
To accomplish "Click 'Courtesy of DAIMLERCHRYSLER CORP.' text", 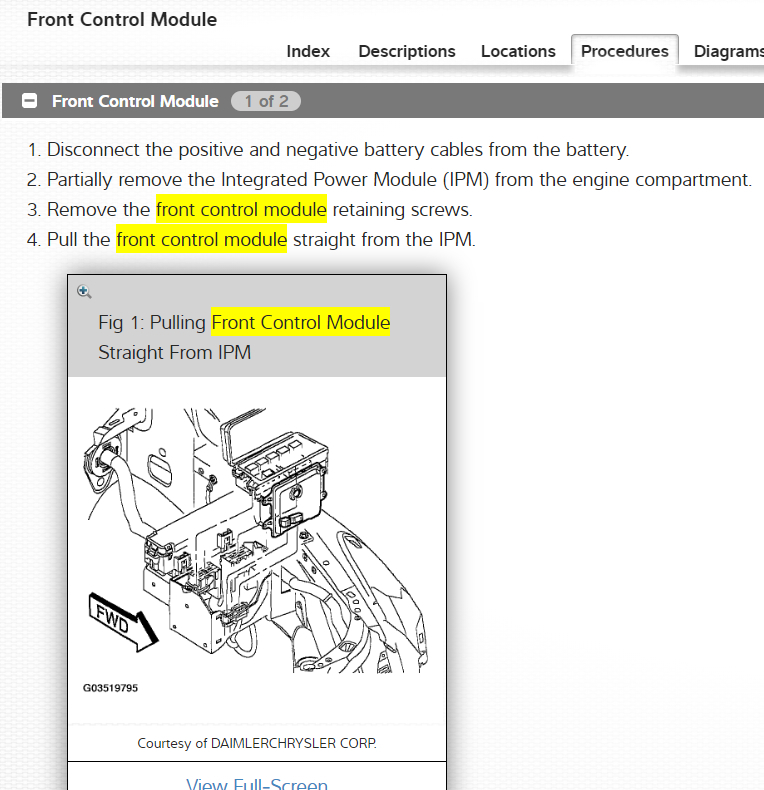I will click(x=257, y=743).
